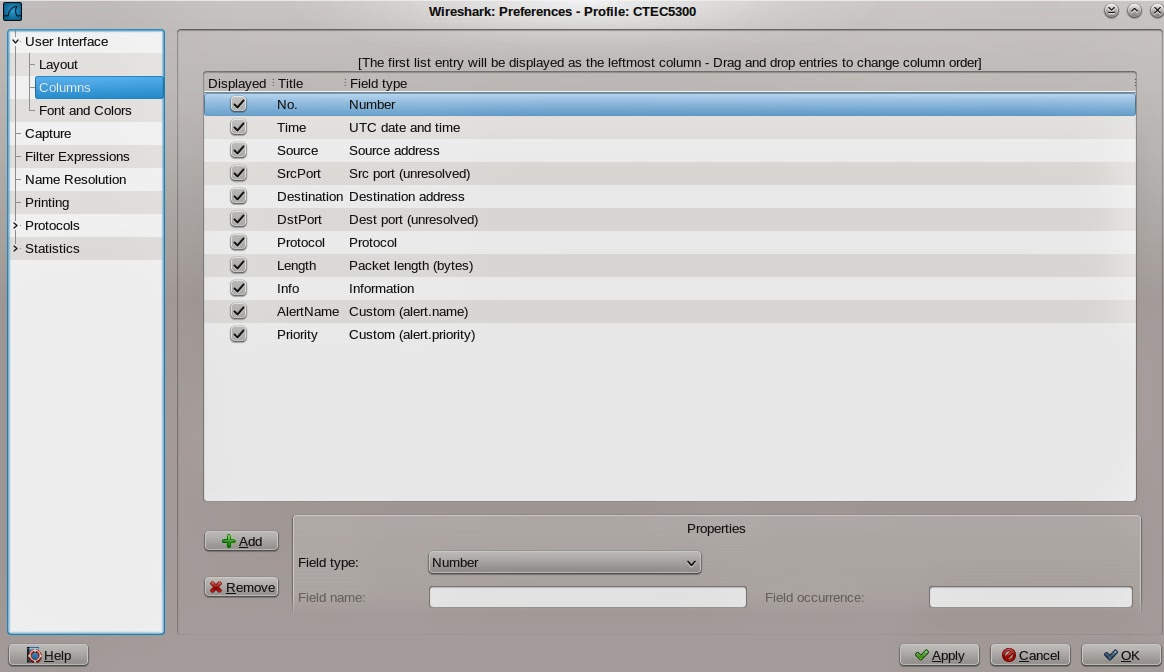This screenshot has width=1164, height=672.
Task: Select Protocols in the preferences tree
Action: click(x=52, y=226)
